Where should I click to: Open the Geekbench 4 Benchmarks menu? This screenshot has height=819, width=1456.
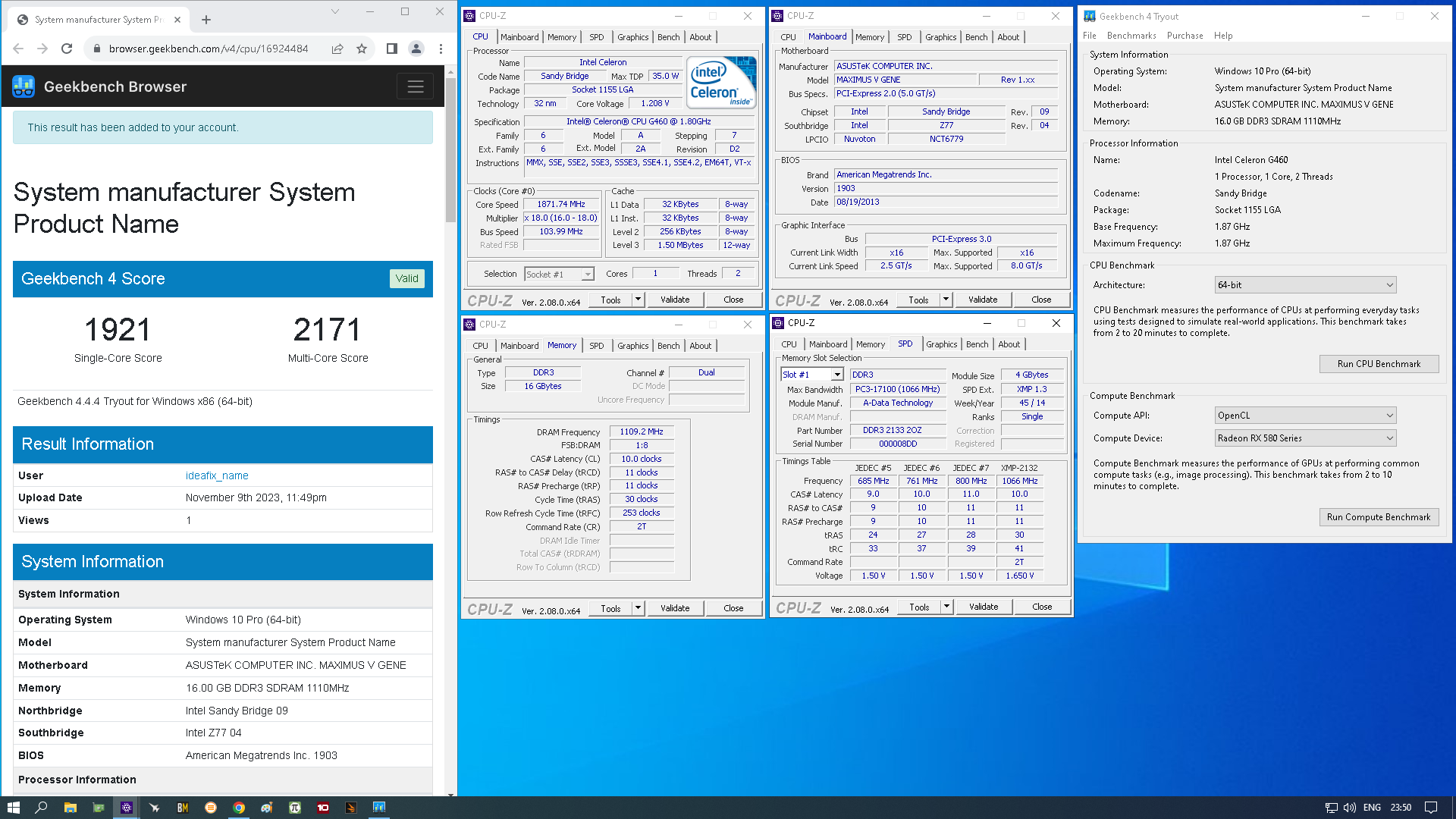[x=1131, y=36]
